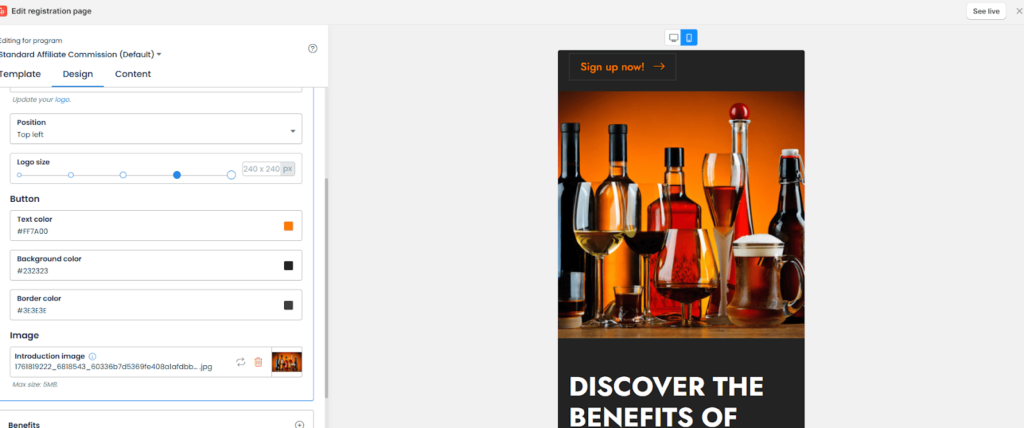The width and height of the screenshot is (1024, 428).
Task: Close the Edit registration page editor
Action: pos(1019,11)
